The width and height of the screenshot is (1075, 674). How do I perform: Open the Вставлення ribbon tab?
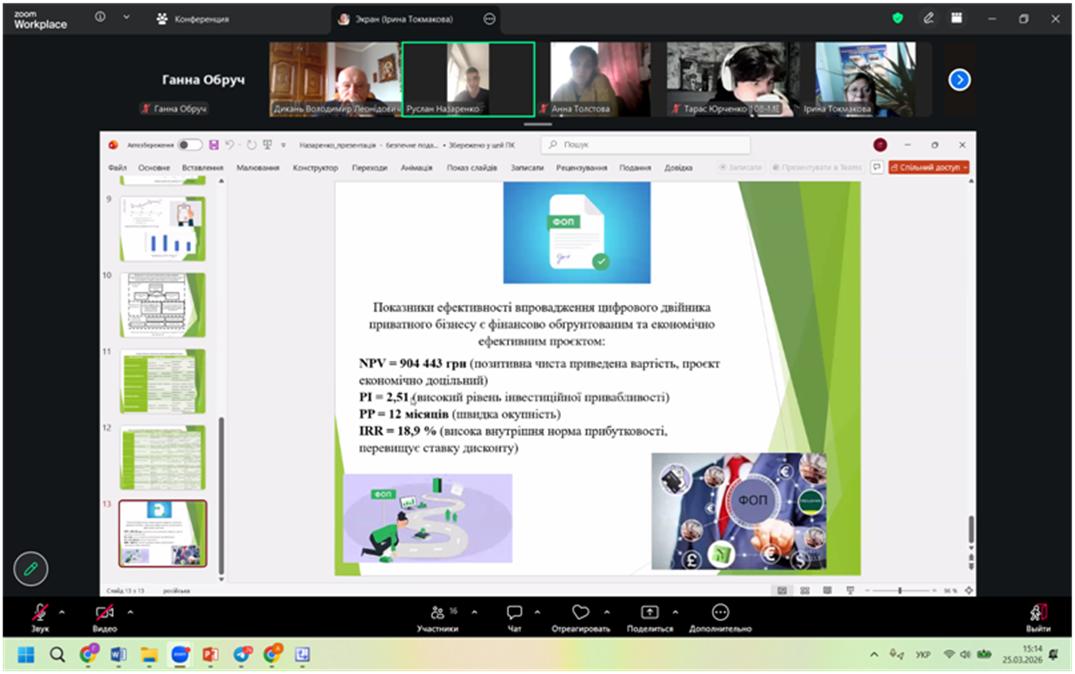click(203, 168)
